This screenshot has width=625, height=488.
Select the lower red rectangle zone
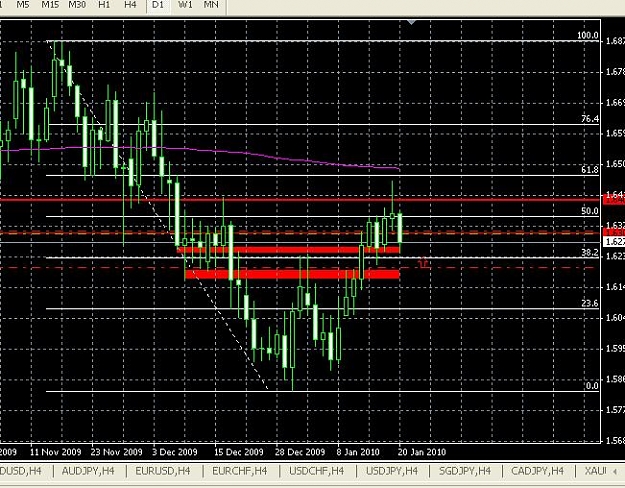pos(293,274)
